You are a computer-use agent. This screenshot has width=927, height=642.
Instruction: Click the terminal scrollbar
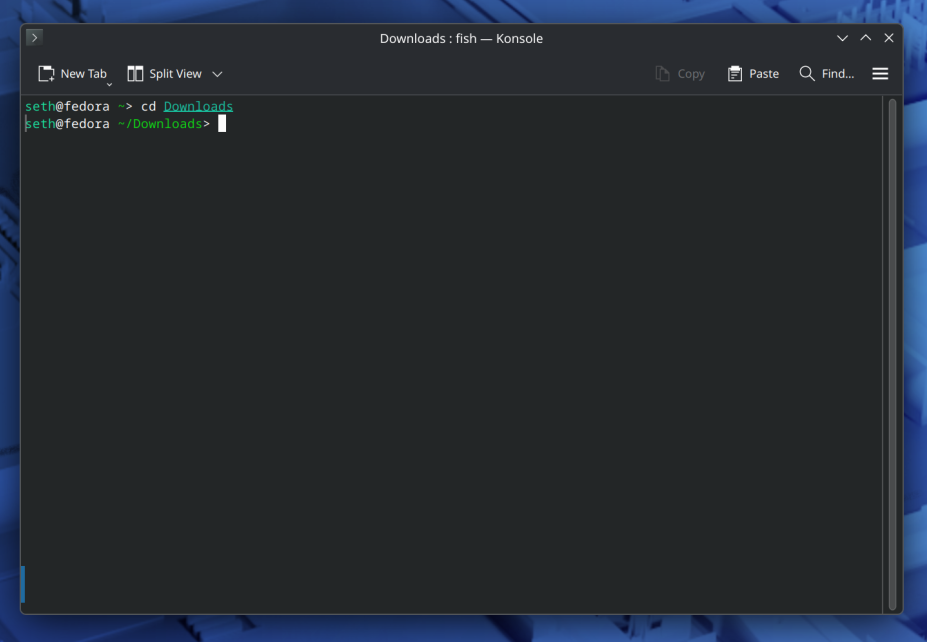892,354
